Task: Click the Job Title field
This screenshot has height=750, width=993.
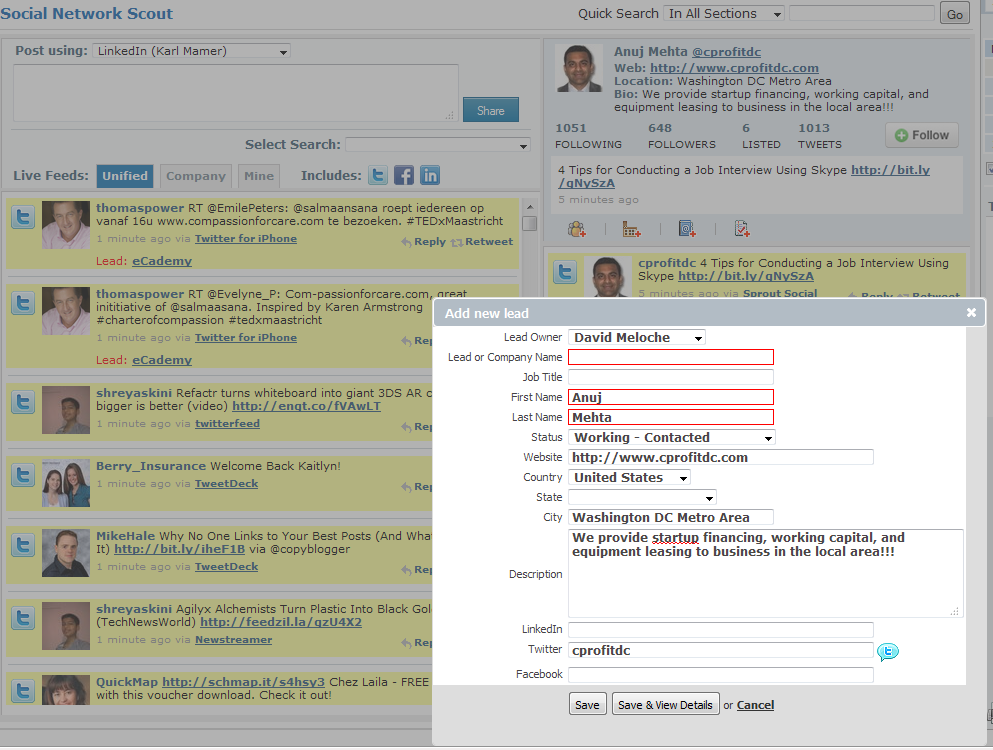Action: click(671, 378)
